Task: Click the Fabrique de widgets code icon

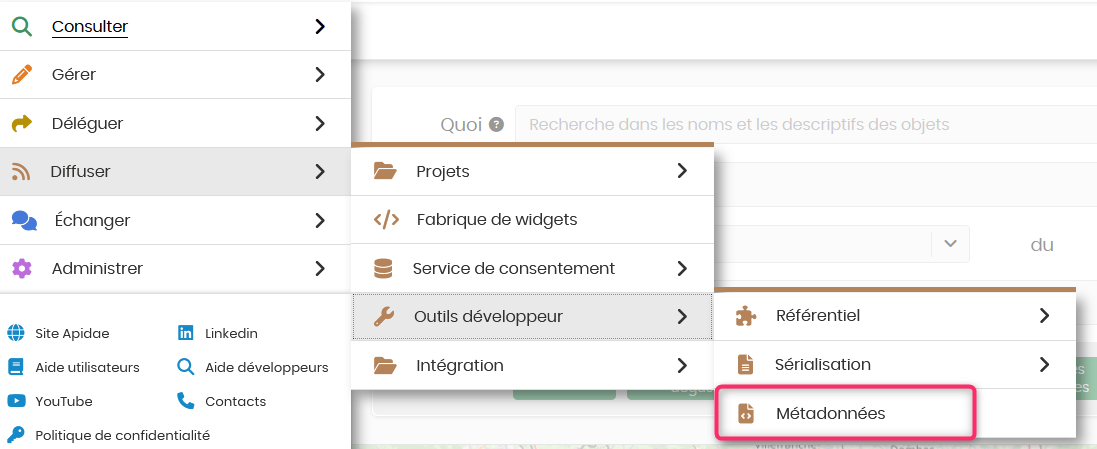Action: pyautogui.click(x=386, y=219)
